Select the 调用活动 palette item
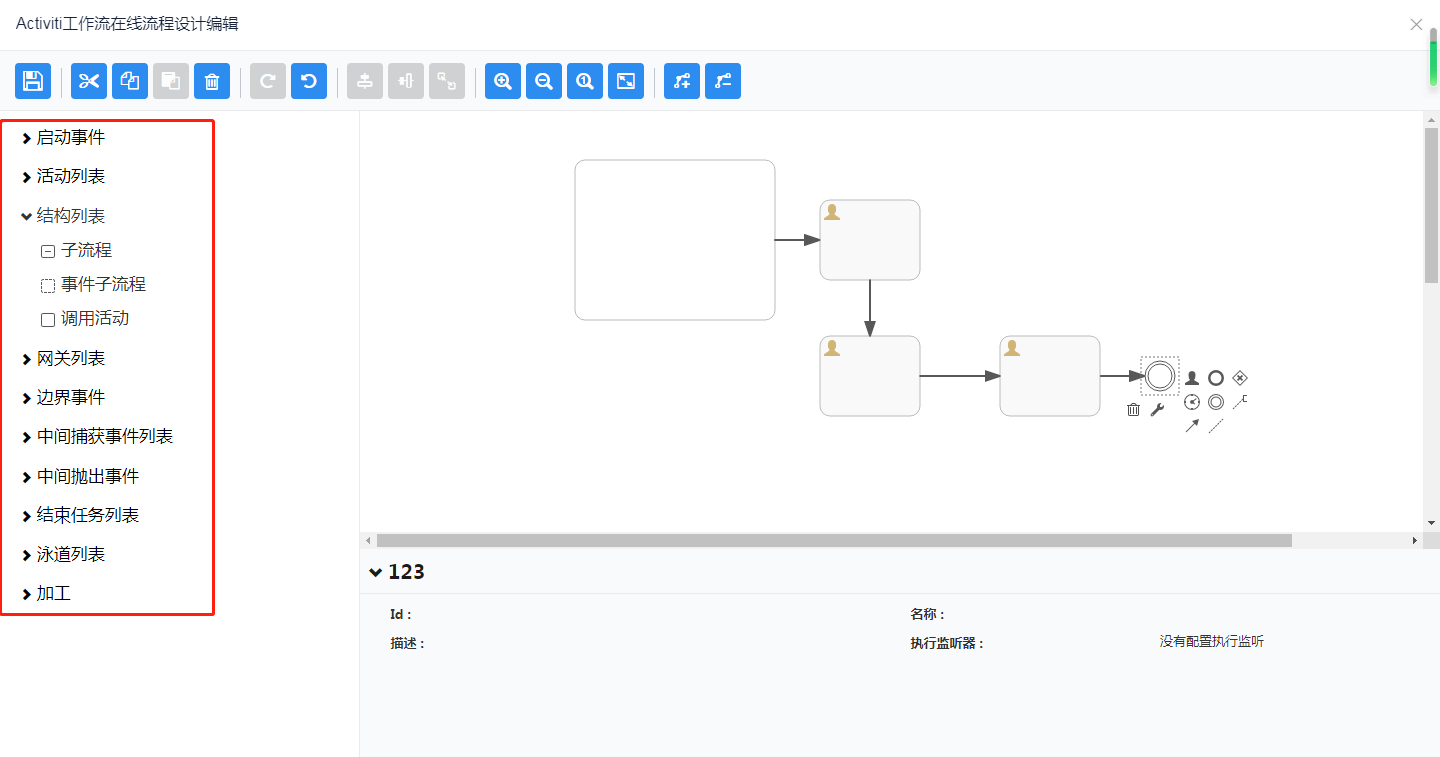This screenshot has width=1440, height=757. [94, 319]
